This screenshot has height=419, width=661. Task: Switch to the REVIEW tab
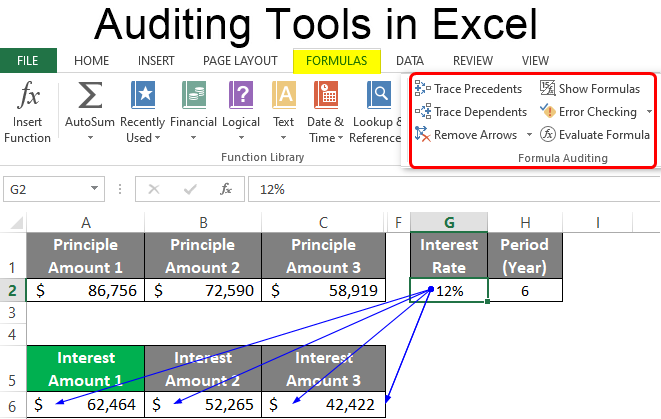[x=473, y=61]
